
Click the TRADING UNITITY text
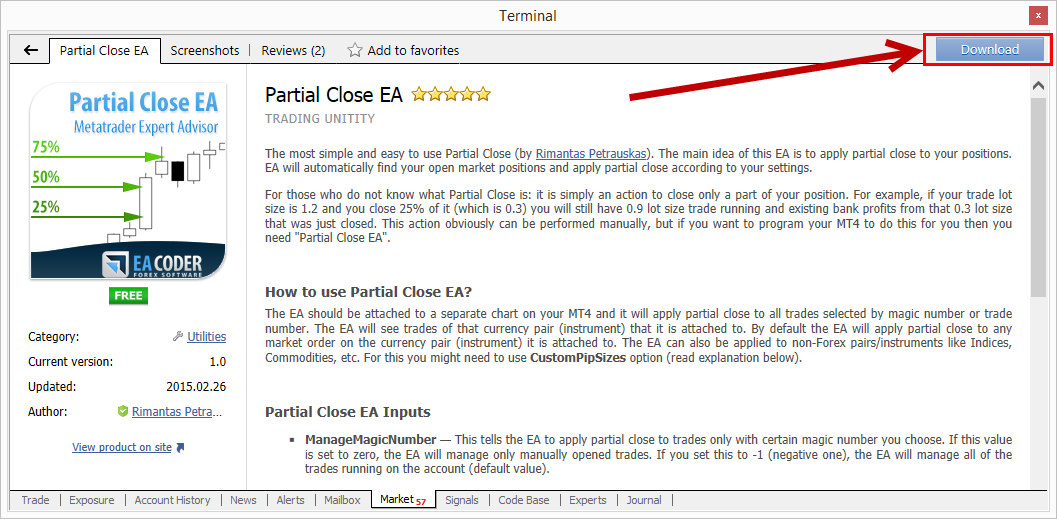coord(320,119)
